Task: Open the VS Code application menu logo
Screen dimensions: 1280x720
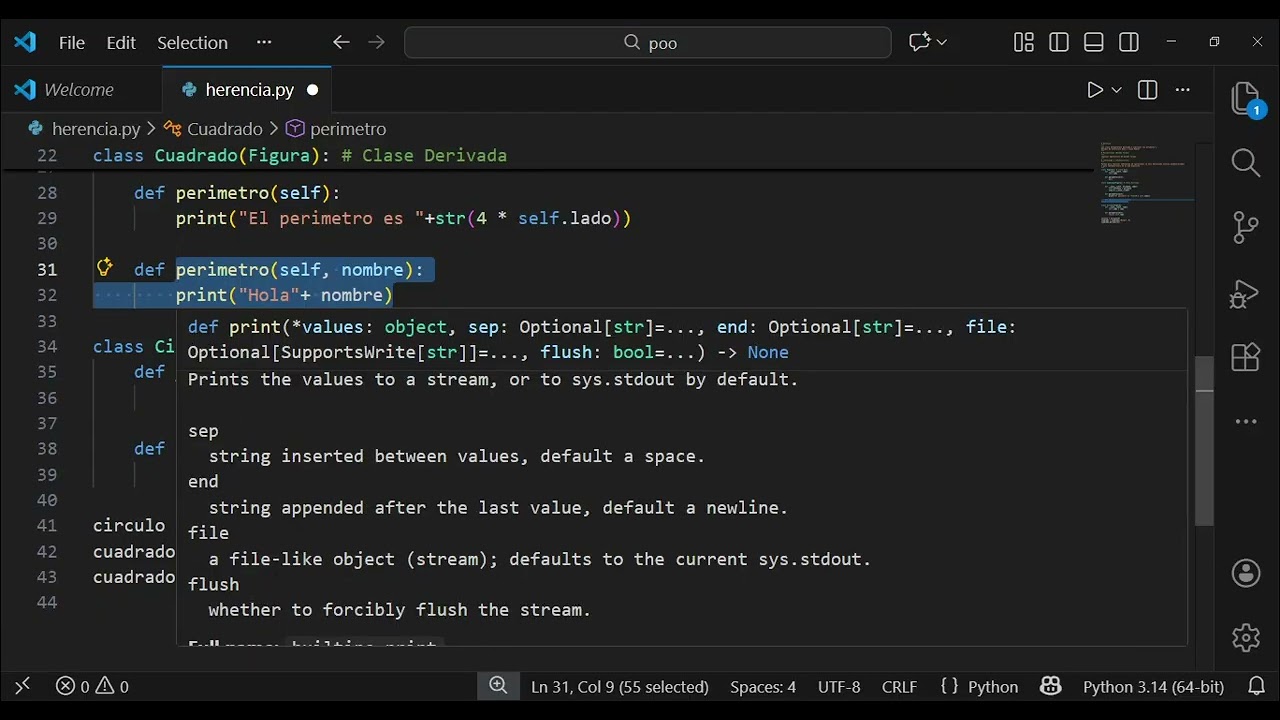Action: [x=25, y=42]
